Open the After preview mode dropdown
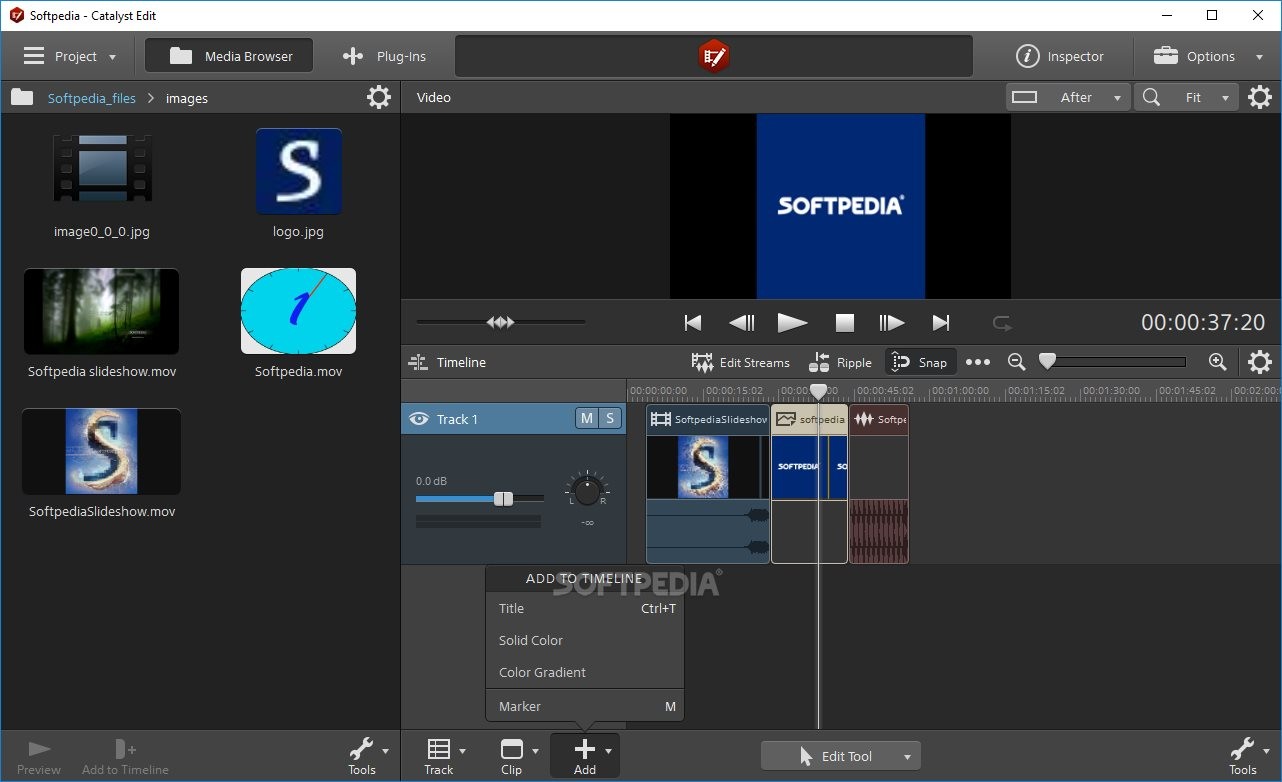 (1068, 97)
